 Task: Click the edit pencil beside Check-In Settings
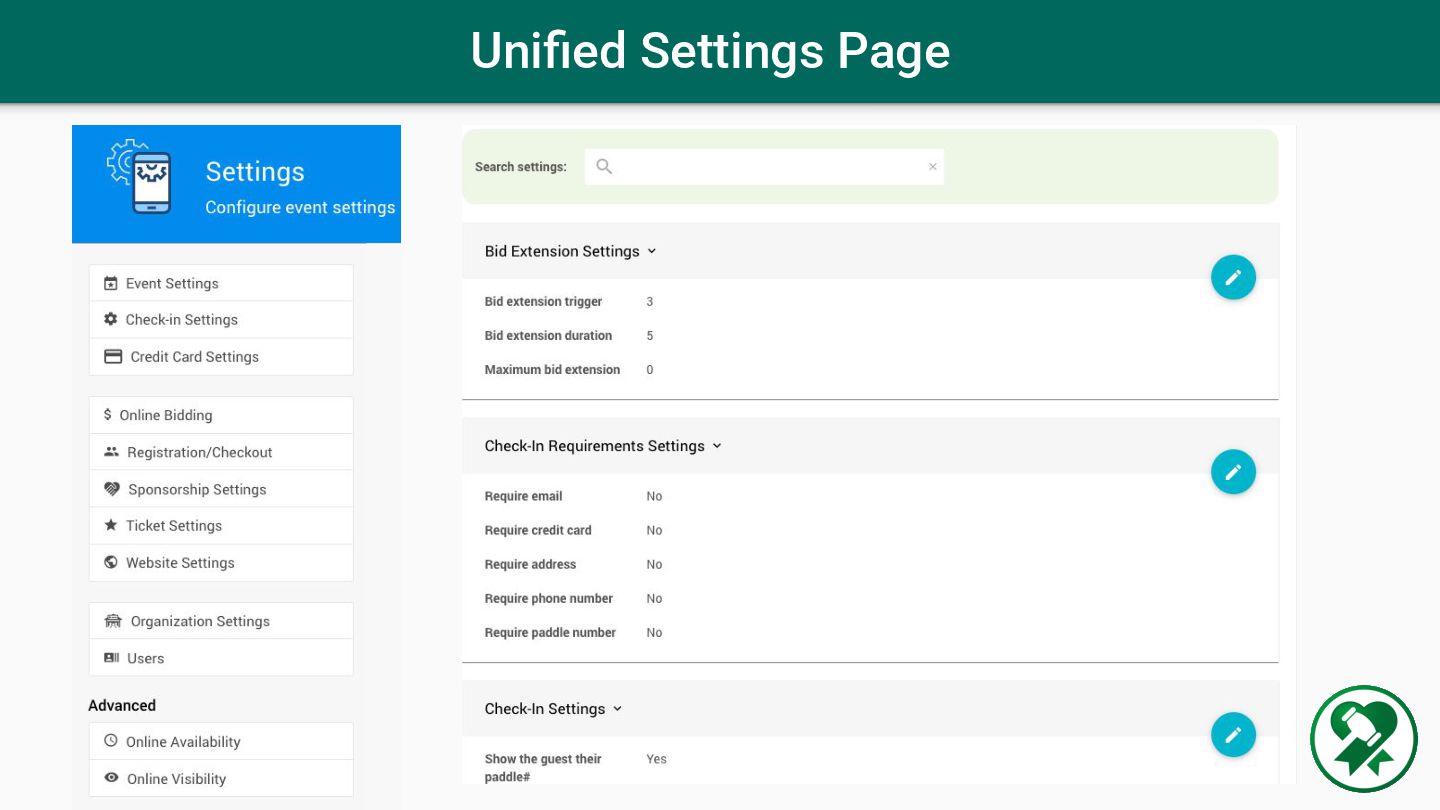click(x=1233, y=735)
